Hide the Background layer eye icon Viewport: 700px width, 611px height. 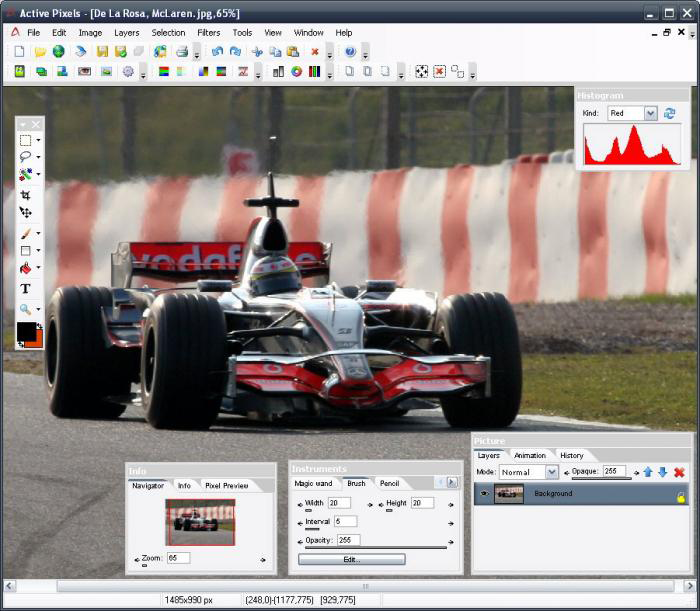click(484, 494)
